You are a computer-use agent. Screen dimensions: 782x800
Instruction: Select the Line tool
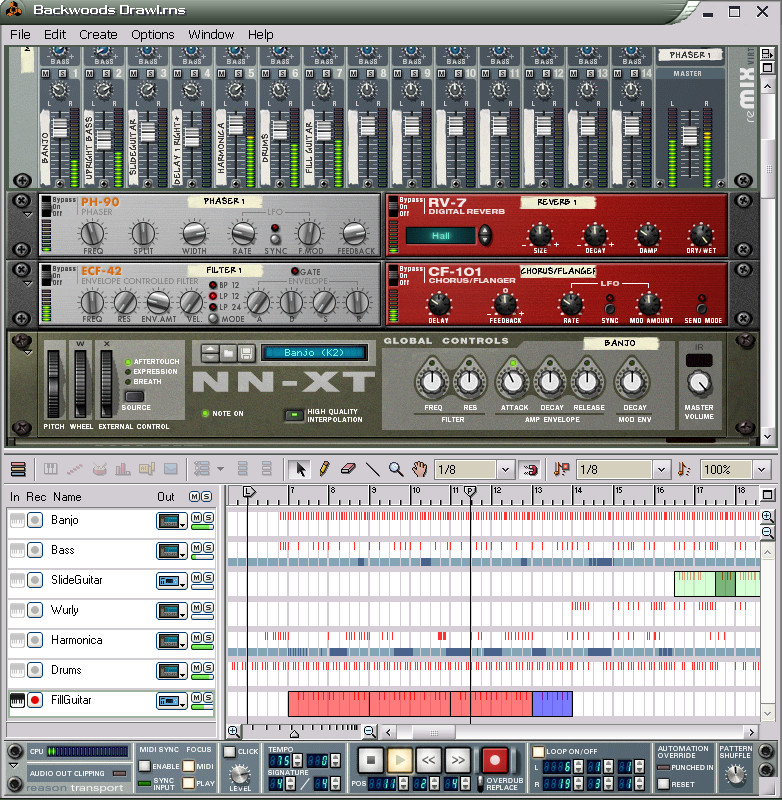tap(372, 469)
